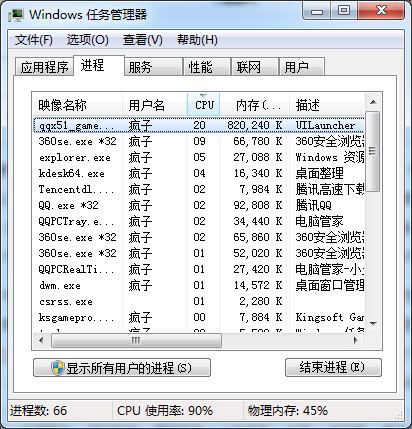
Task: Click the horizontal scrollbar left arrow
Action: [41, 340]
